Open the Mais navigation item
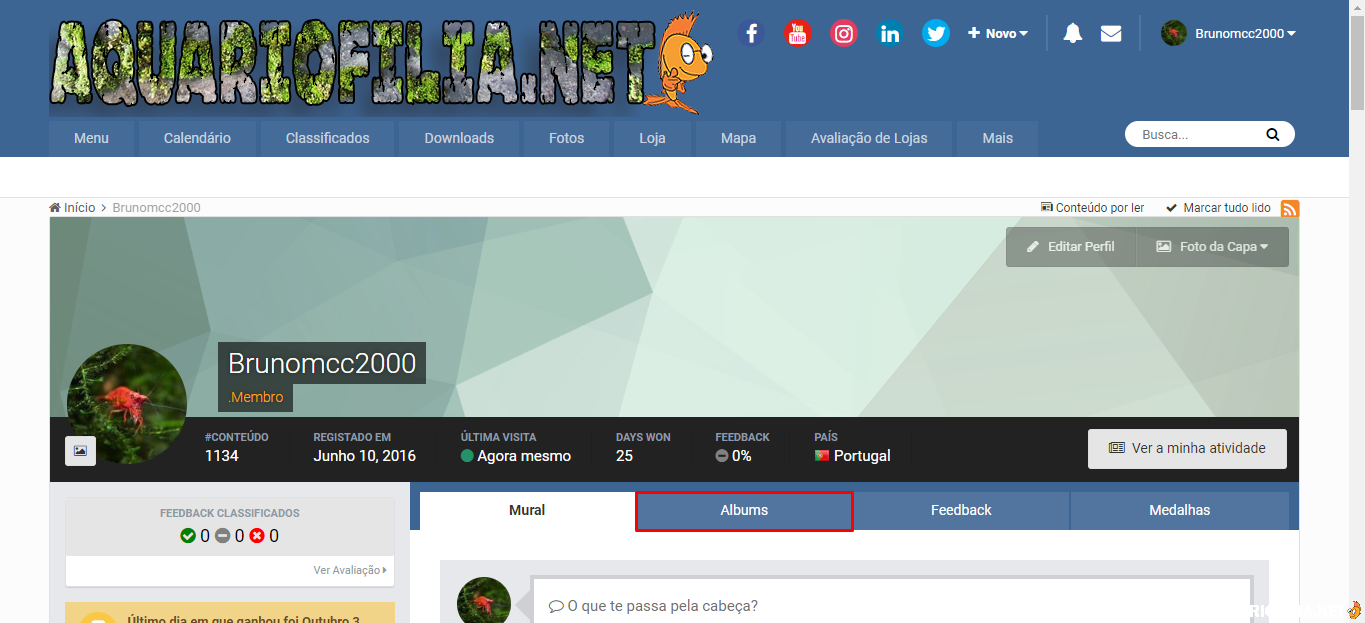1365x623 pixels. click(x=997, y=138)
